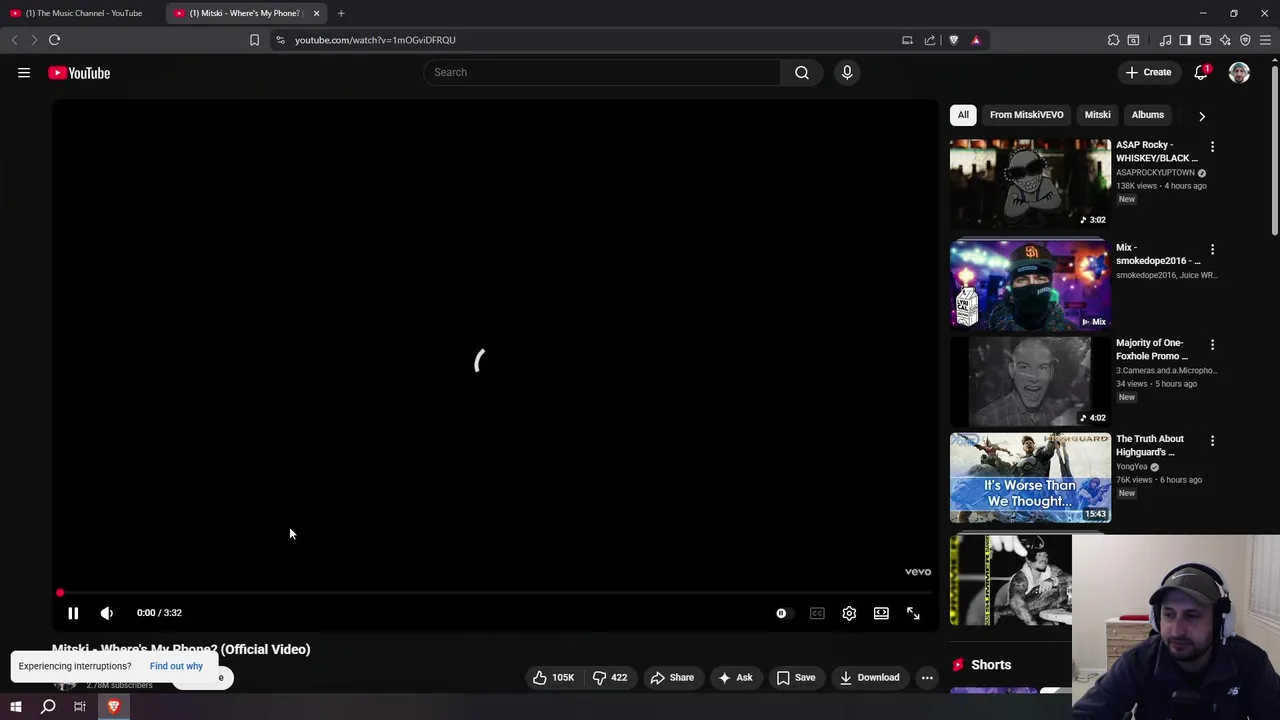
Task: Go back in browser history
Action: point(14,40)
